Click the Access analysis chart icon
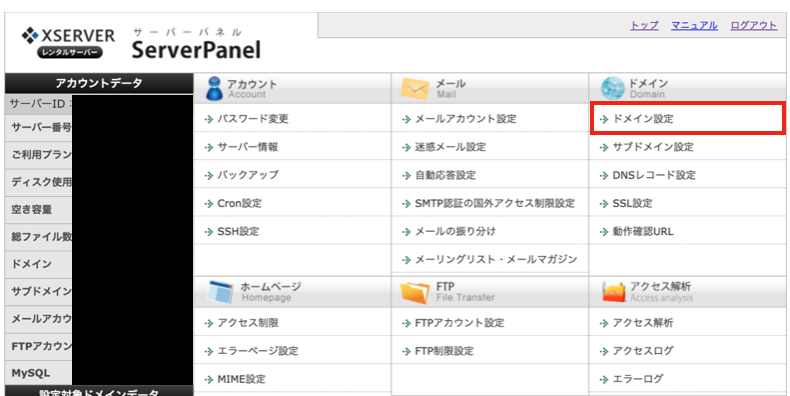The image size is (790, 396). [613, 293]
